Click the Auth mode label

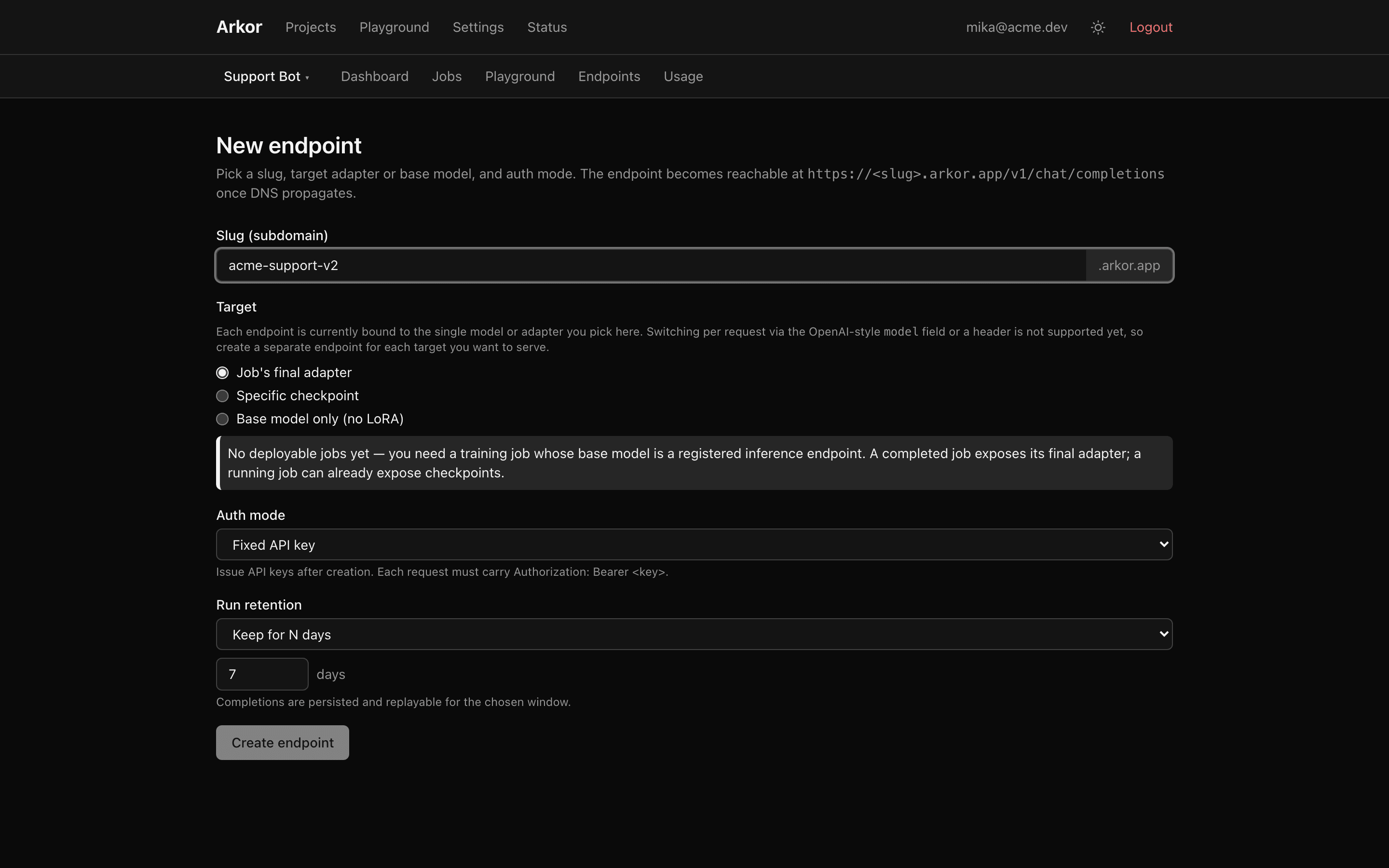(x=250, y=515)
